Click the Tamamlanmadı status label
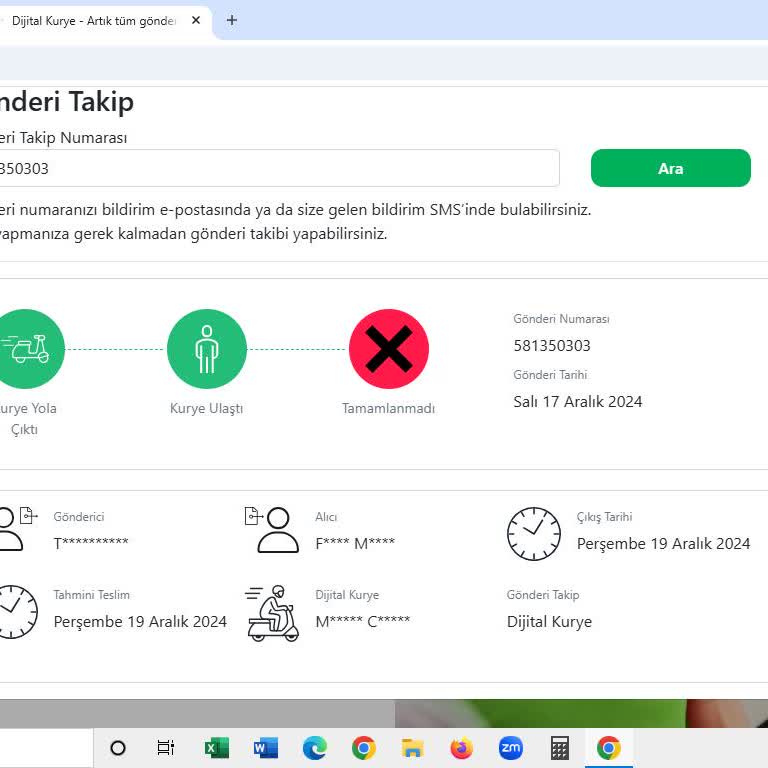The width and height of the screenshot is (768, 768). click(x=388, y=408)
